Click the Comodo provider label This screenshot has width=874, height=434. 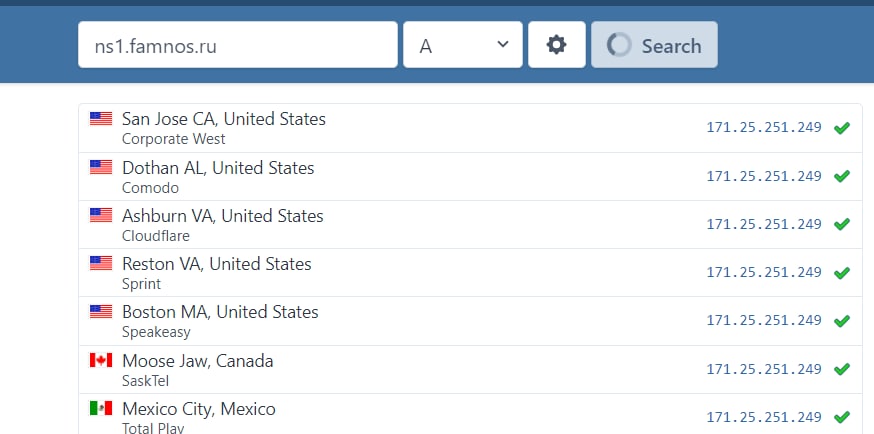[x=150, y=188]
